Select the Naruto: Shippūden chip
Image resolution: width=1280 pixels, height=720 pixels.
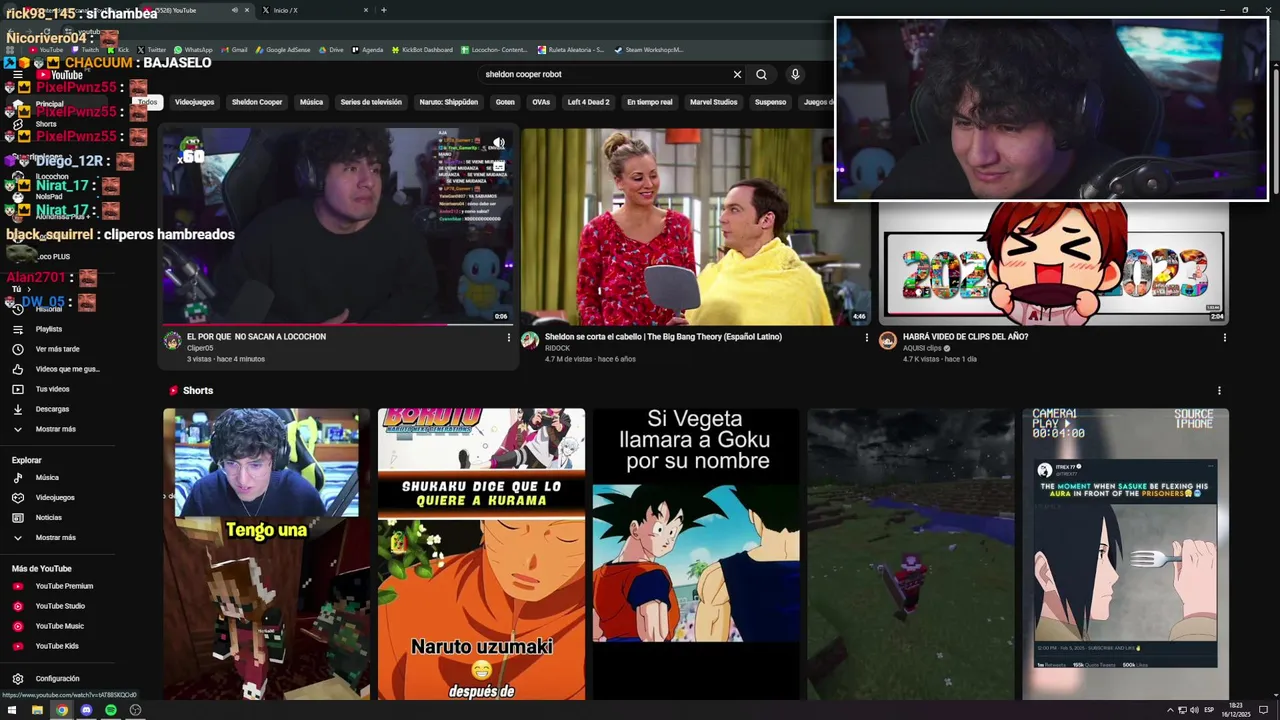[x=448, y=102]
